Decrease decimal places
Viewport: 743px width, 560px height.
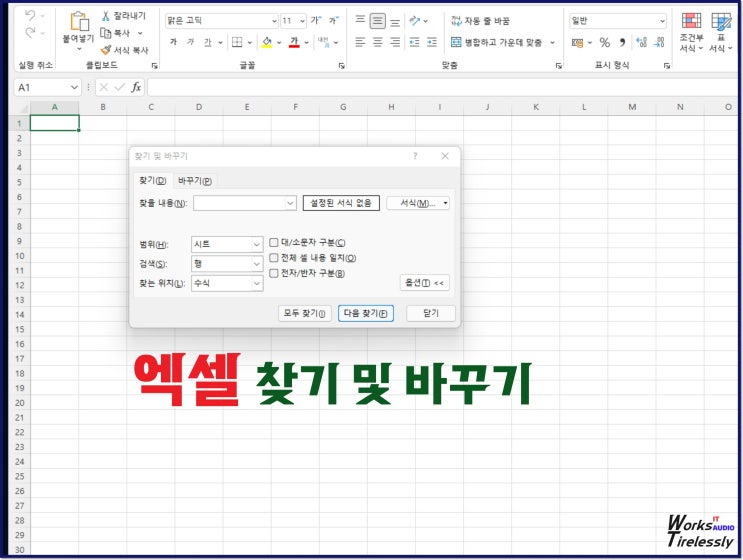(659, 43)
